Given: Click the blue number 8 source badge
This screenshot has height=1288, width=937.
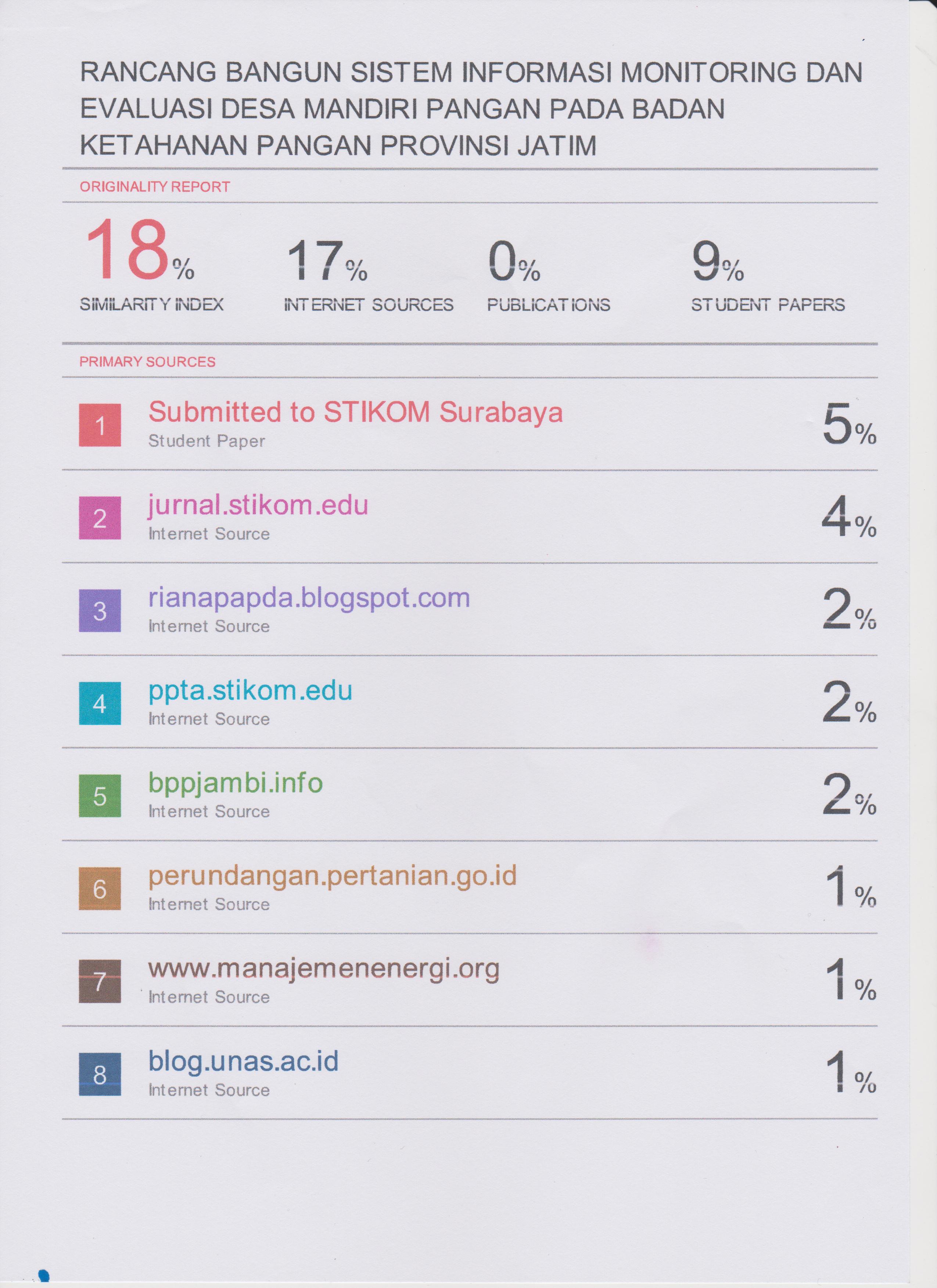Looking at the screenshot, I should click(x=100, y=1074).
